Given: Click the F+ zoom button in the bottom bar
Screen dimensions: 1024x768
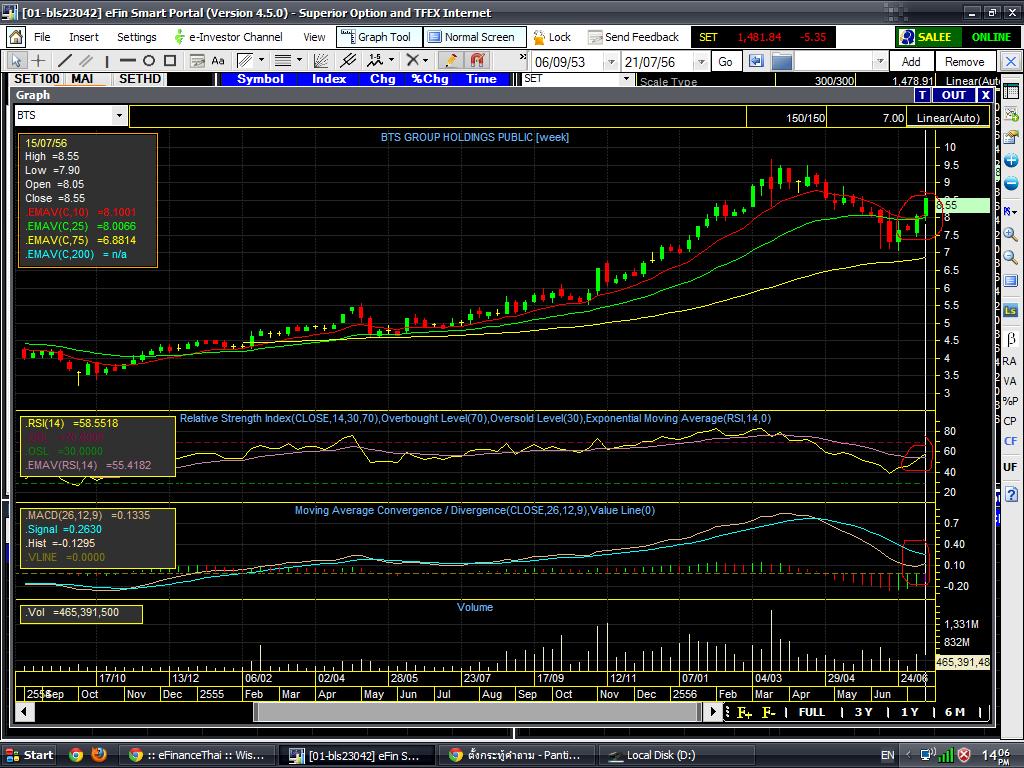Looking at the screenshot, I should pyautogui.click(x=744, y=712).
